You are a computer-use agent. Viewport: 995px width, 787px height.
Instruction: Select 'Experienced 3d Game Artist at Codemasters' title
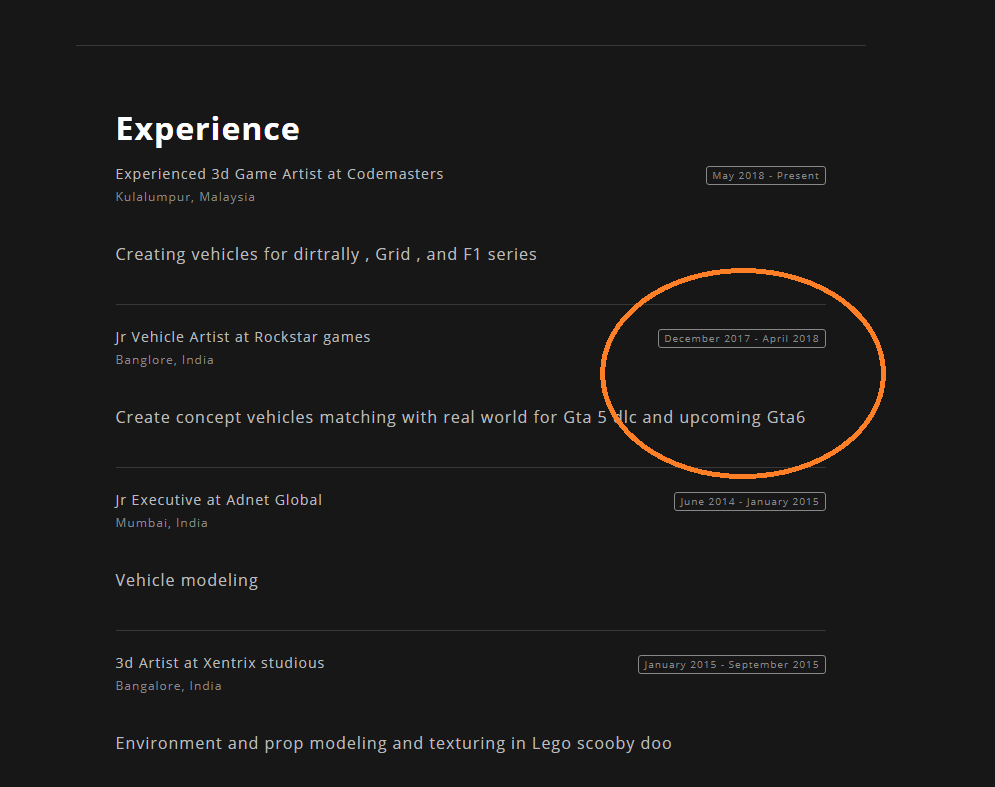(279, 174)
